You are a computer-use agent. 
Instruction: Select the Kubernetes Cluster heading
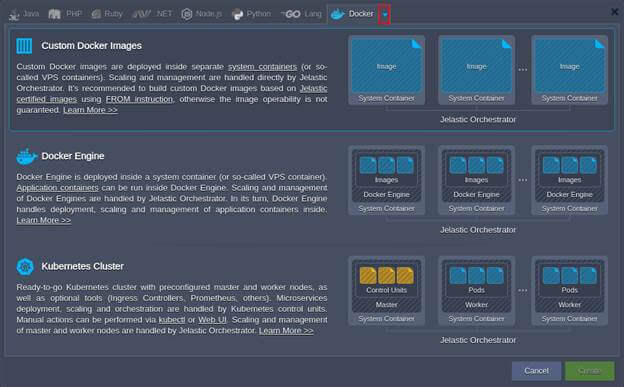82,266
